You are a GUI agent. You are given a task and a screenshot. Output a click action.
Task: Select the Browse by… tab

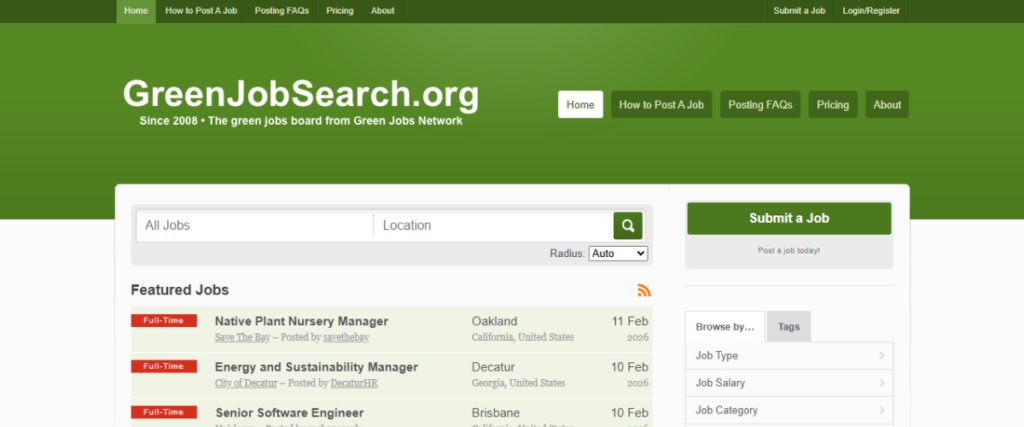coord(725,327)
